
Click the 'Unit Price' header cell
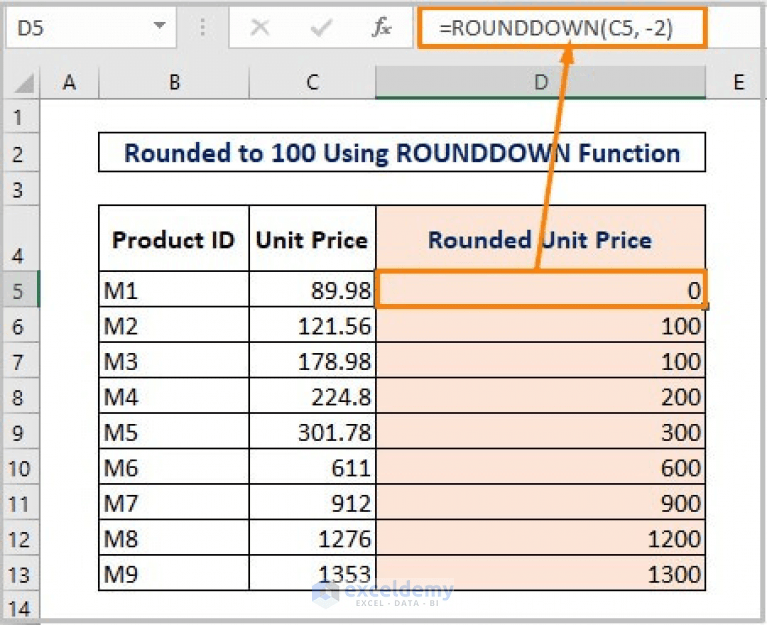313,238
